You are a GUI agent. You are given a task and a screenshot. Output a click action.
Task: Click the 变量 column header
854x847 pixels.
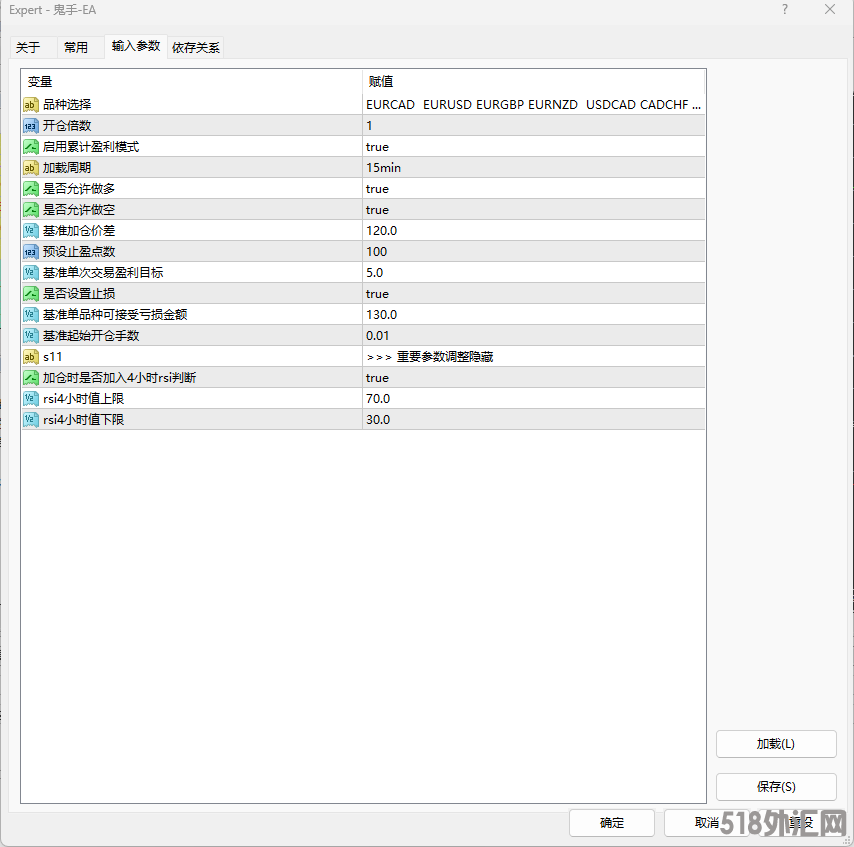click(x=192, y=82)
